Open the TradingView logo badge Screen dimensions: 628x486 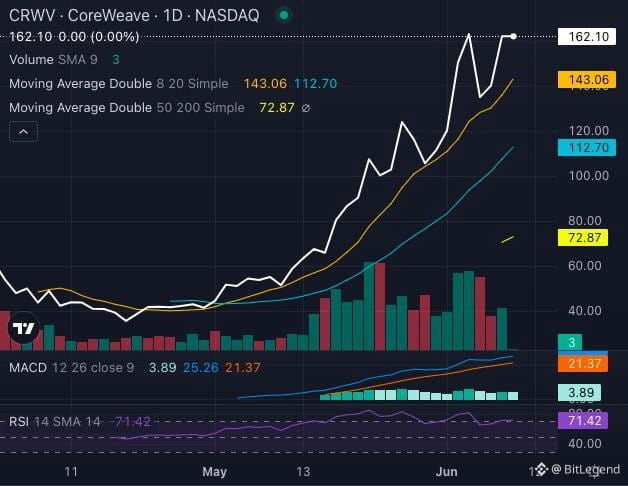(x=24, y=328)
